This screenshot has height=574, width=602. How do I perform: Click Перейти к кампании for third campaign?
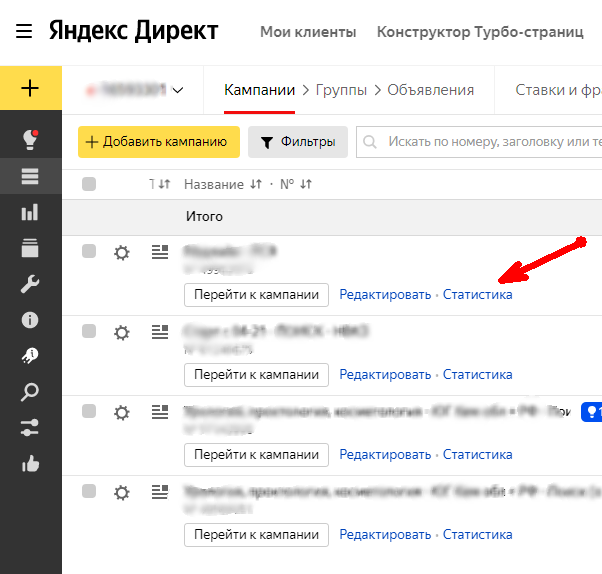[256, 455]
